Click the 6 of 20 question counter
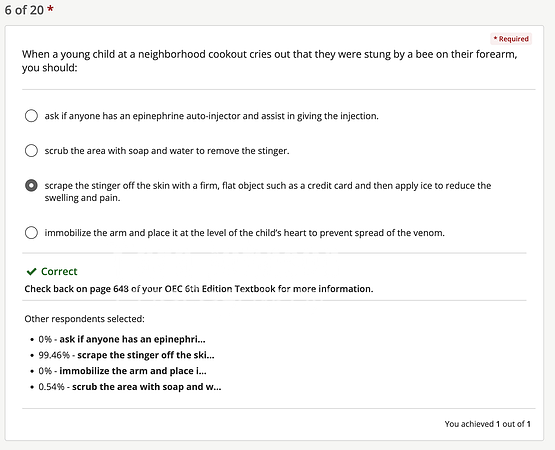The width and height of the screenshot is (555, 450). tap(24, 10)
